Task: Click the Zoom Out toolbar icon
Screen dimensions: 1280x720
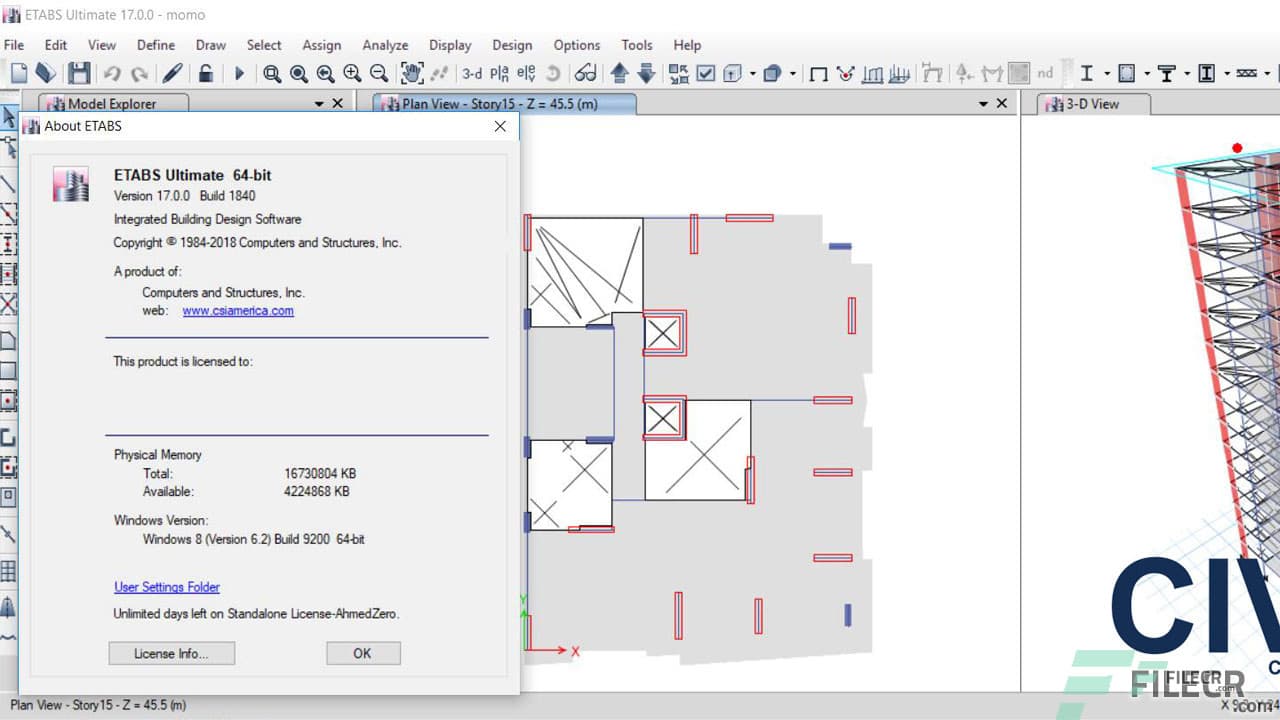Action: (x=380, y=72)
